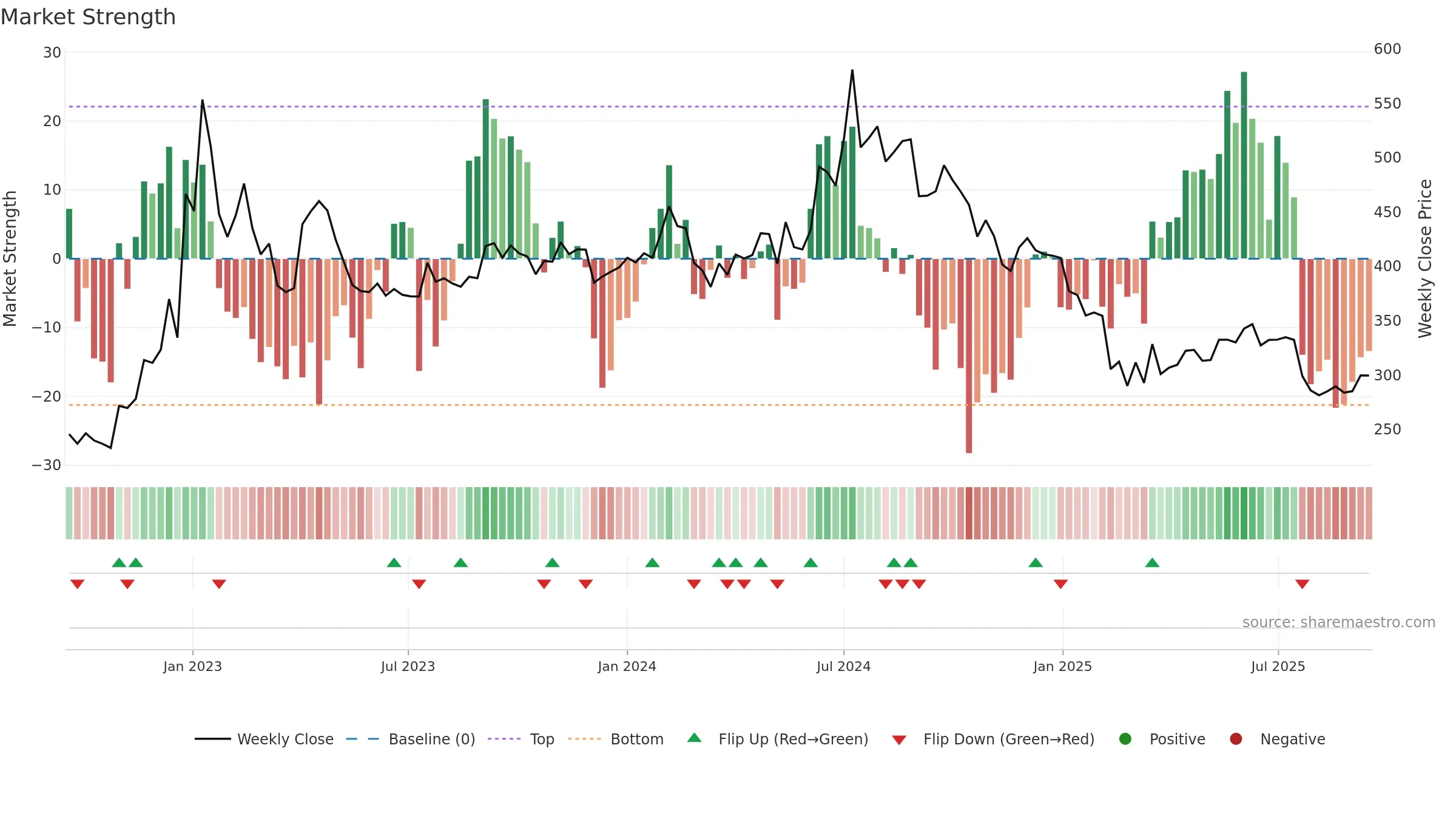Toggle the Weekly Close legend entry
The height and width of the screenshot is (819, 1456).
tap(264, 739)
